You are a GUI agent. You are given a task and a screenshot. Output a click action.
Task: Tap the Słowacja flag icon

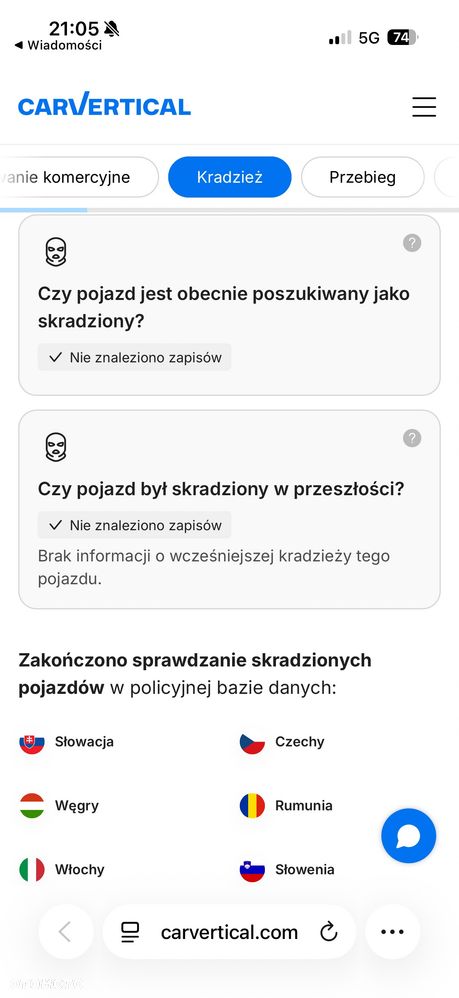tap(32, 742)
